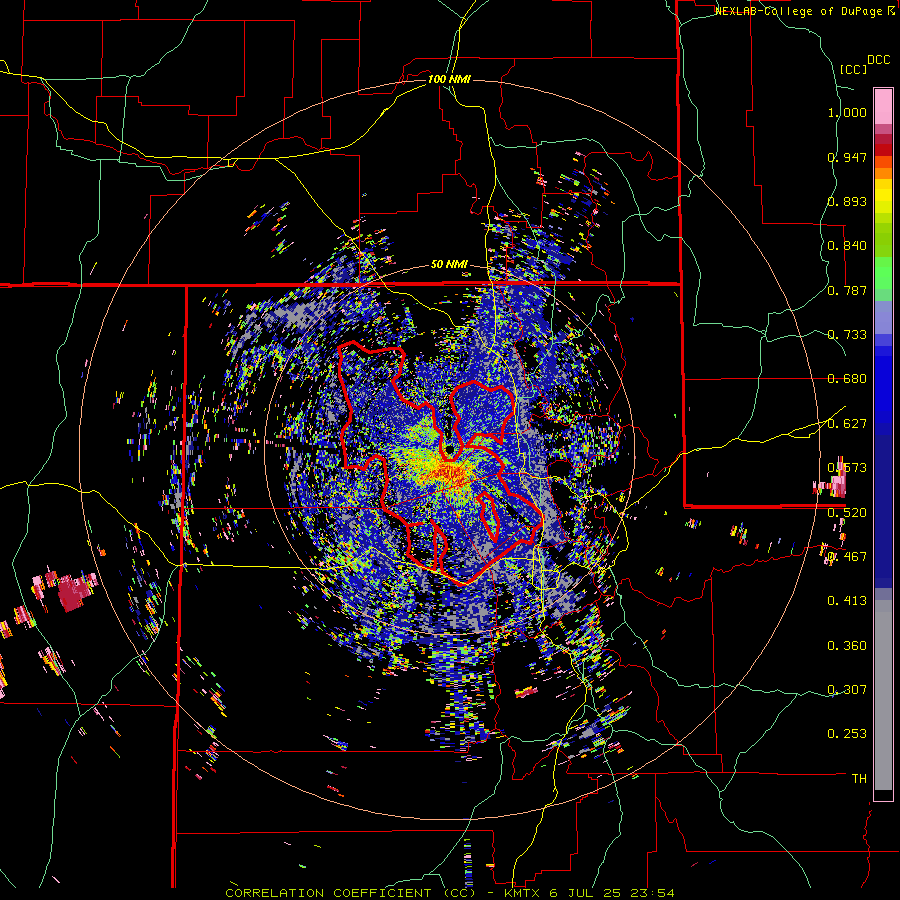This screenshot has width=900, height=900.
Task: Click the KMTX station identifier
Action: [x=523, y=893]
